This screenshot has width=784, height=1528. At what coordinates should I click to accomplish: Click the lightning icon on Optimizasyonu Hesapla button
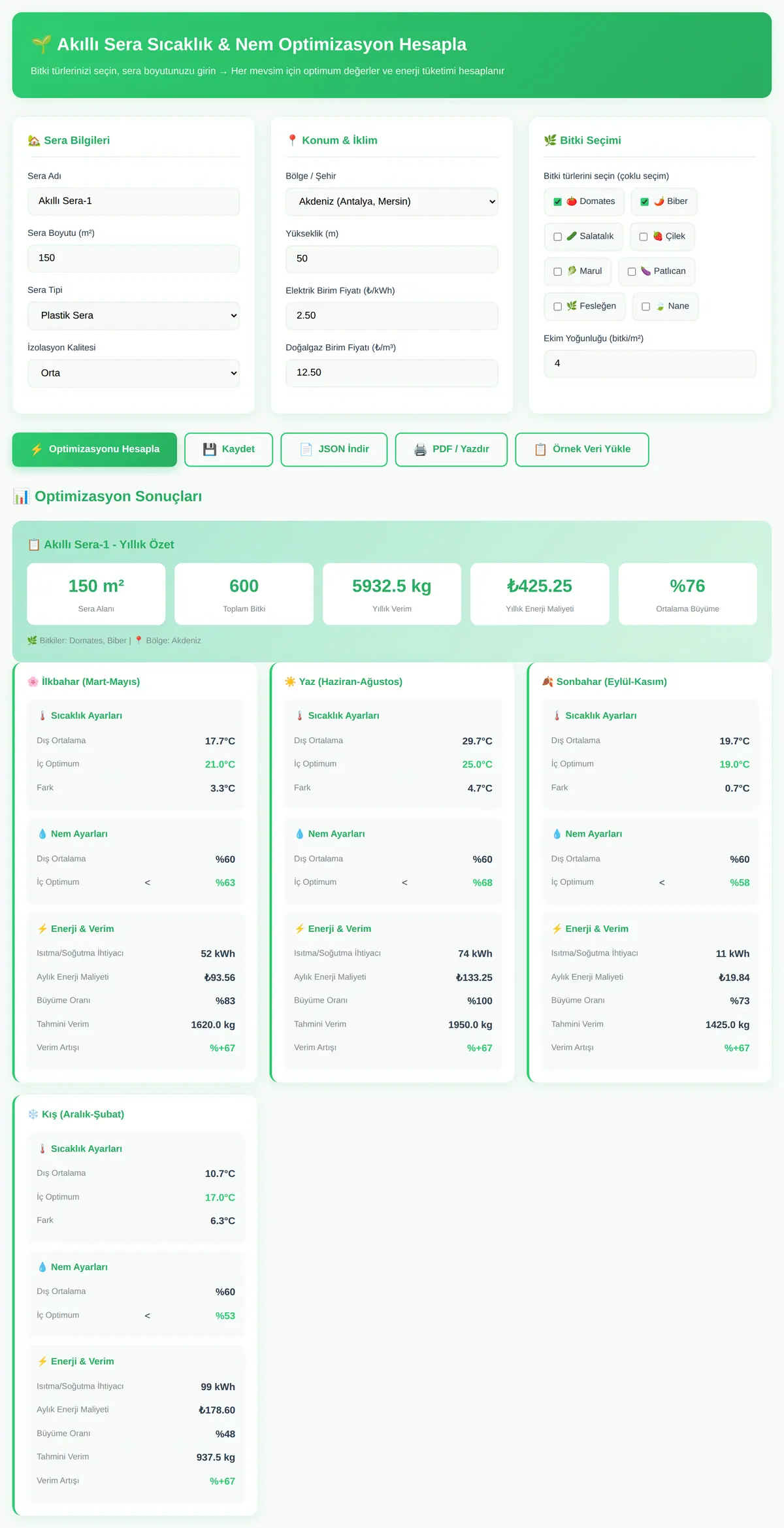coord(37,449)
